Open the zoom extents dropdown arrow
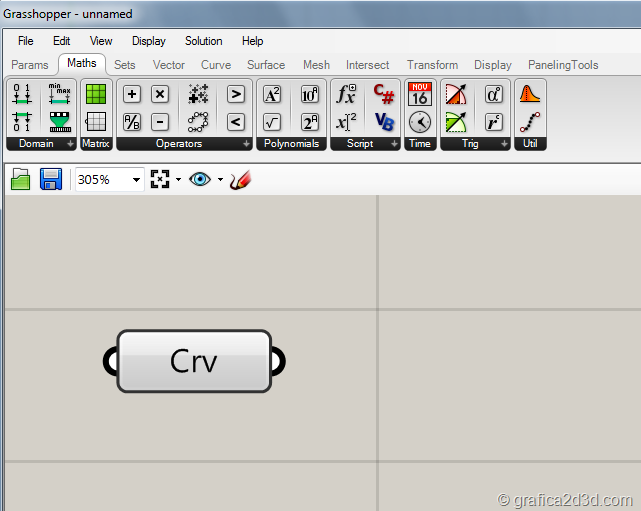The width and height of the screenshot is (641, 511). point(178,181)
